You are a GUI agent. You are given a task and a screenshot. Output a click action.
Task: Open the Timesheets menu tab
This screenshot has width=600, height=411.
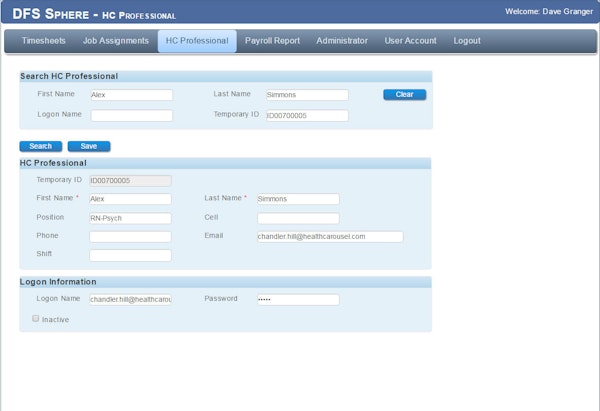point(44,41)
